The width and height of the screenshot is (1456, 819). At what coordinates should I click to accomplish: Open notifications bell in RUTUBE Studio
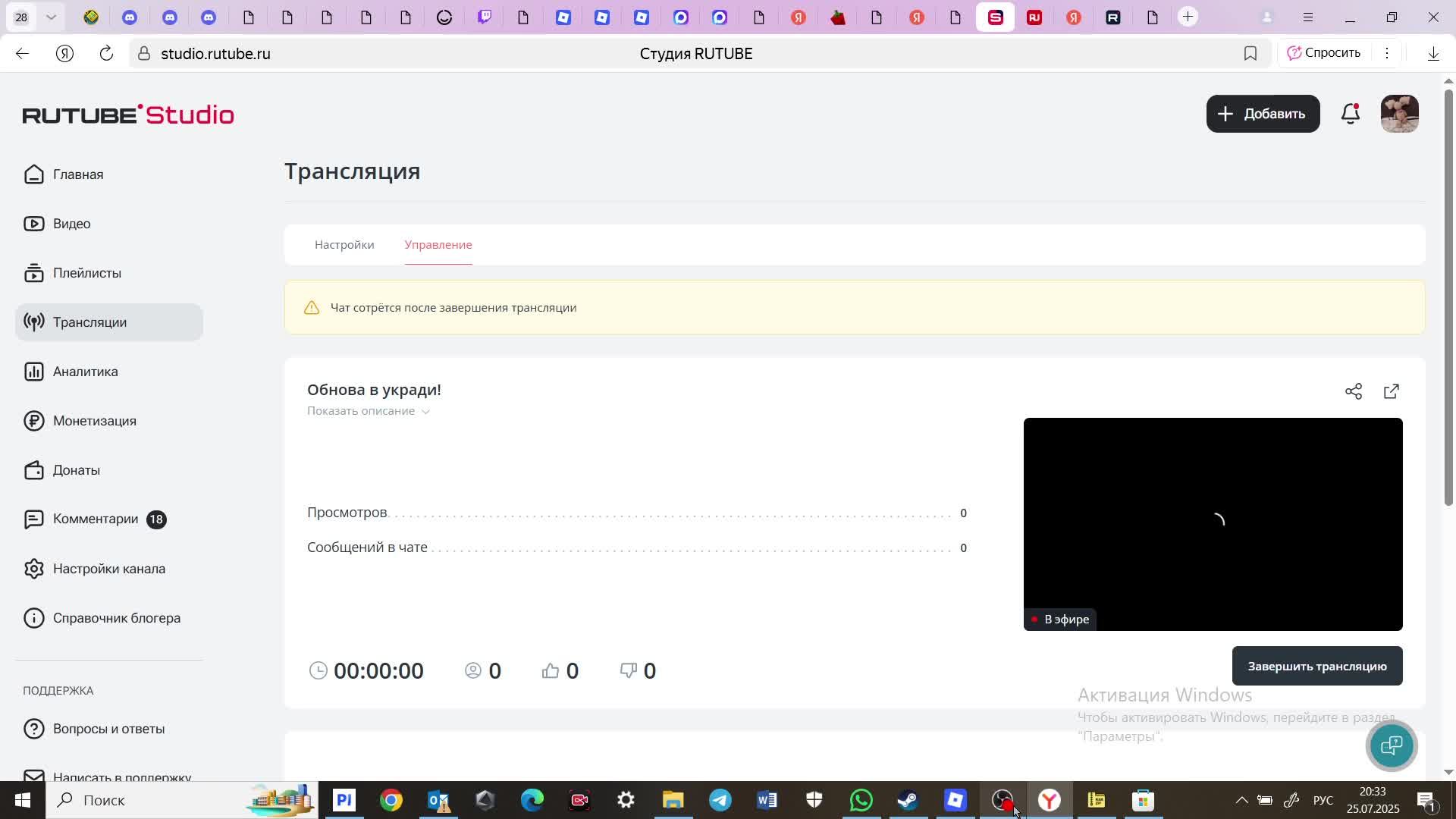1350,113
